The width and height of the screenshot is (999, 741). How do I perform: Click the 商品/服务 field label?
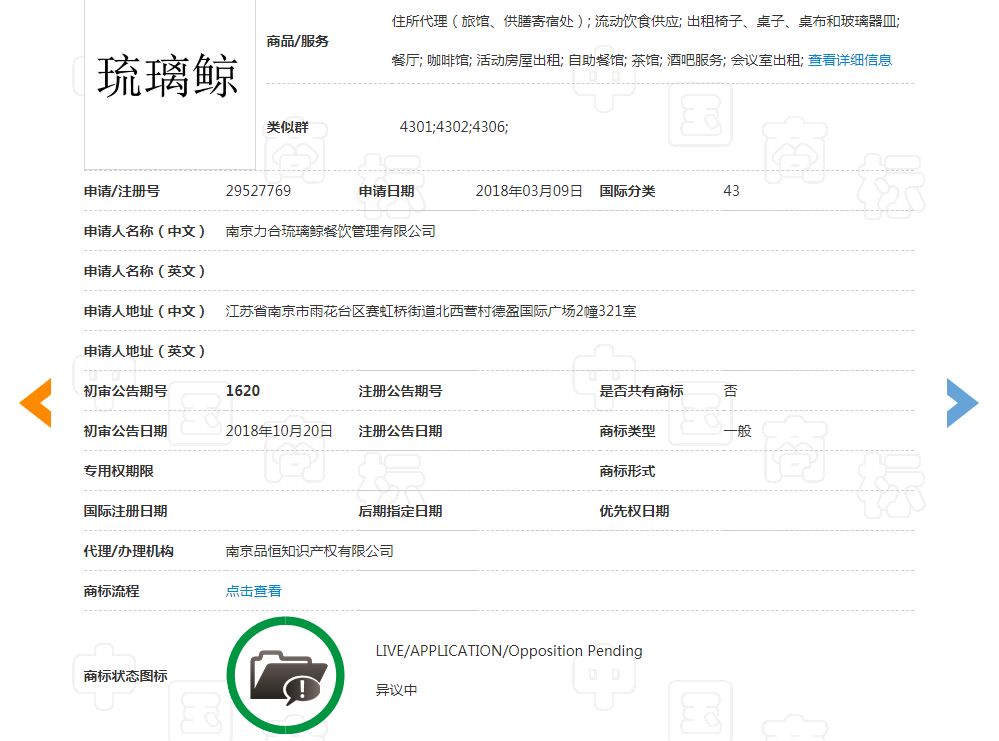[297, 41]
